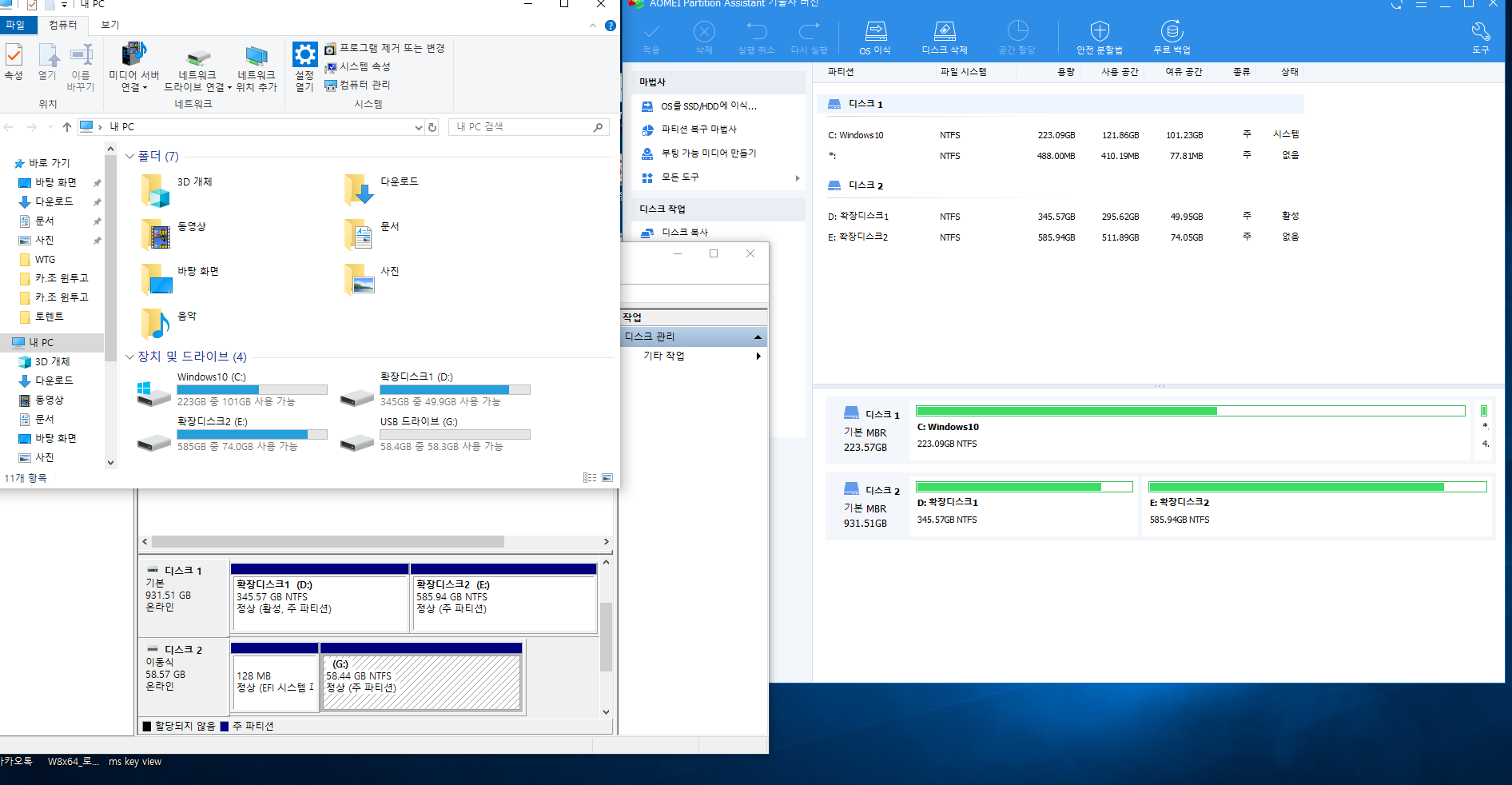Click 적용 checkmark in AOMEI toolbar
The height and width of the screenshot is (785, 1512).
click(x=651, y=38)
